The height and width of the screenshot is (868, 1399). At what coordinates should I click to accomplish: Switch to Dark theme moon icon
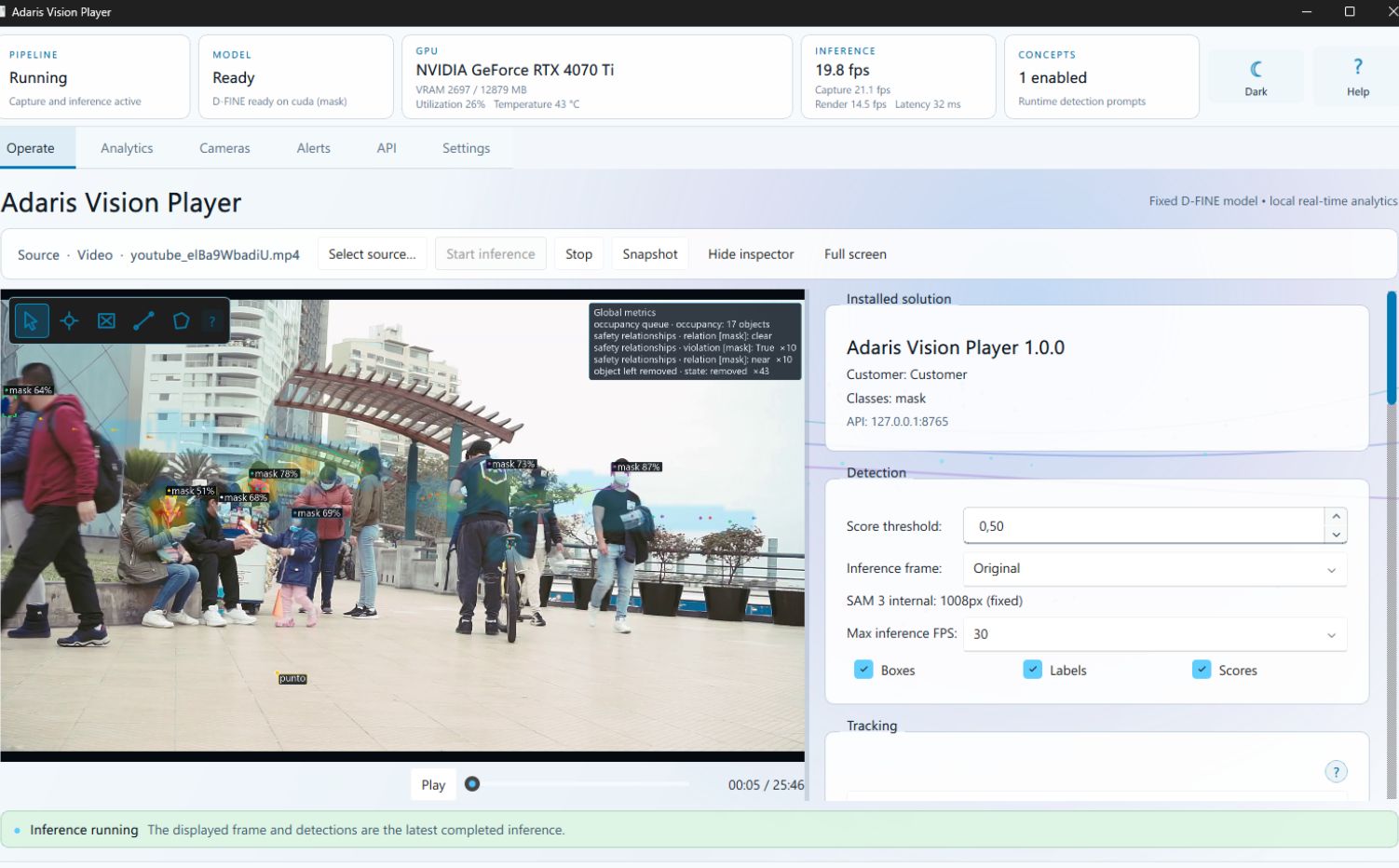(x=1256, y=76)
